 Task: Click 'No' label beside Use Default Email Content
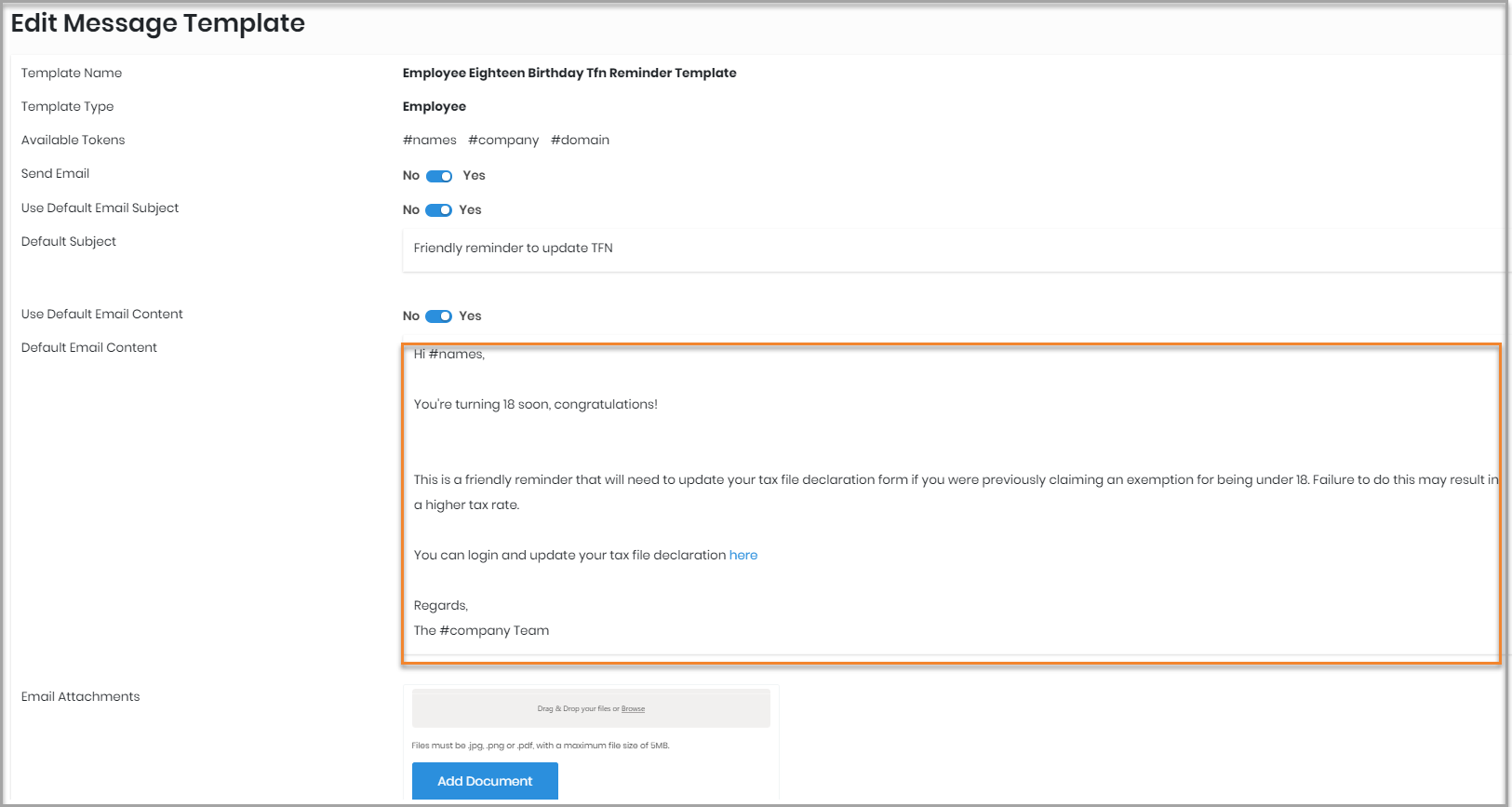410,316
